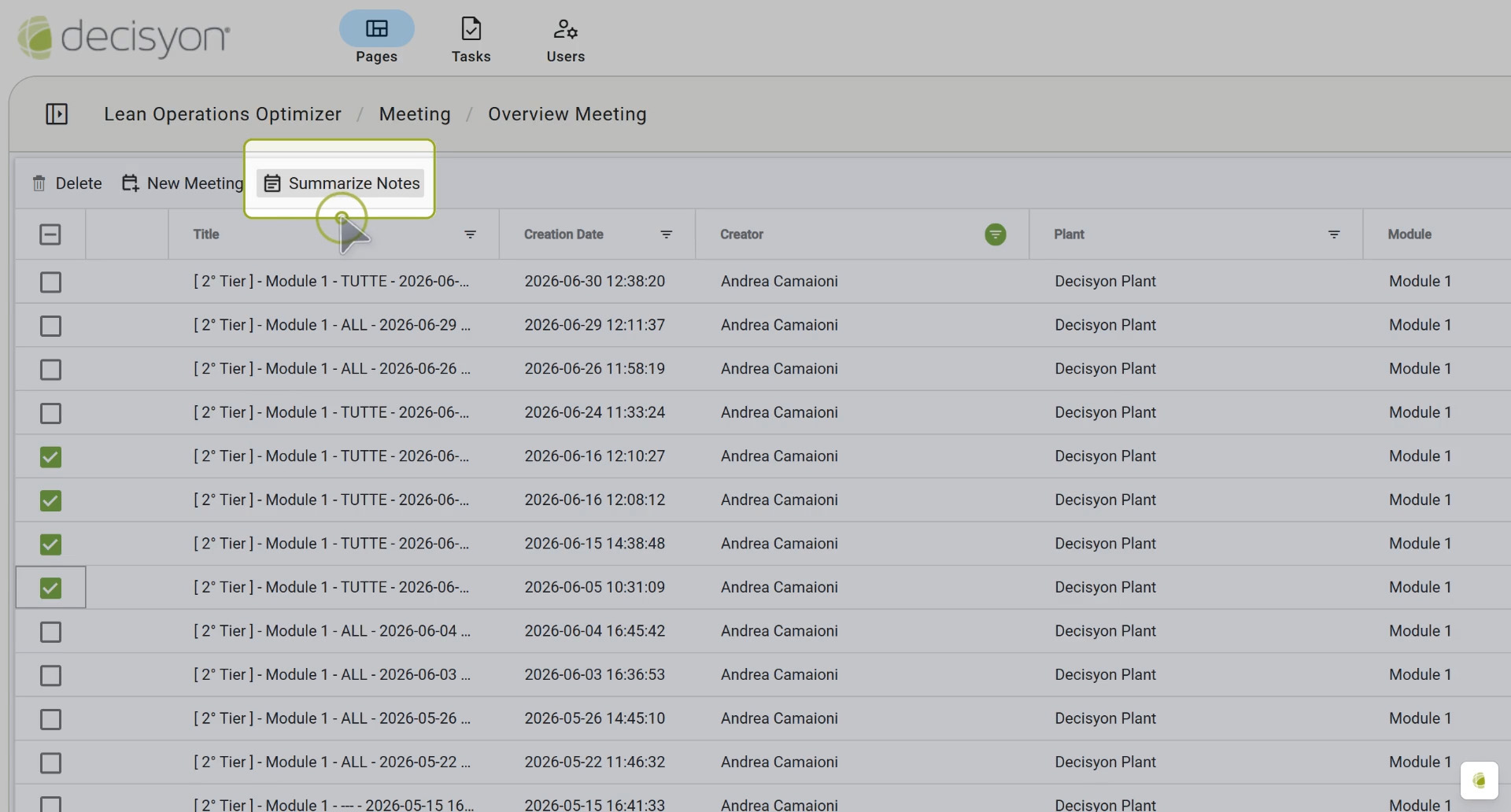Open the active Creator column filter

[995, 234]
